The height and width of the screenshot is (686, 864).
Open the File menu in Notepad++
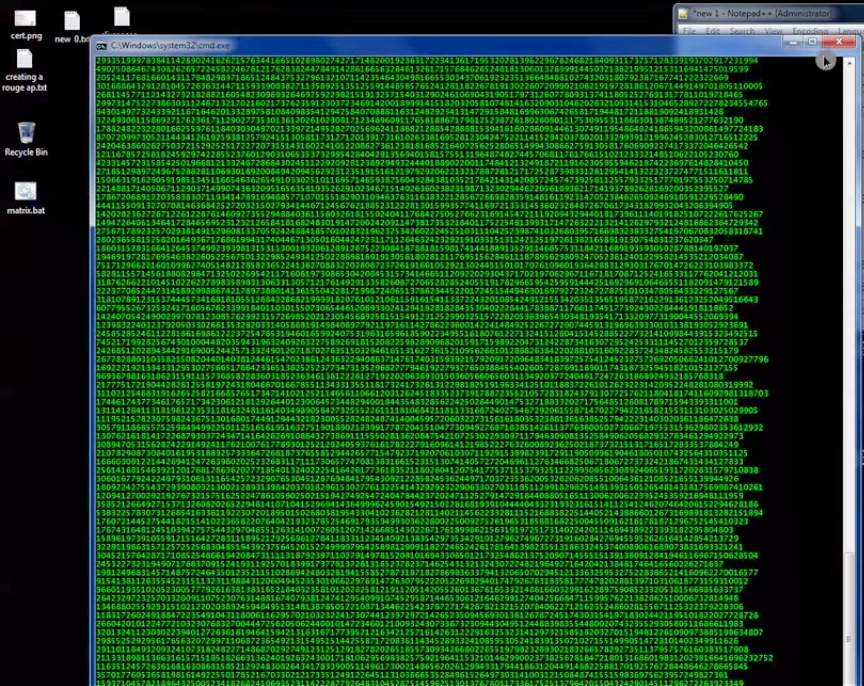[690, 31]
